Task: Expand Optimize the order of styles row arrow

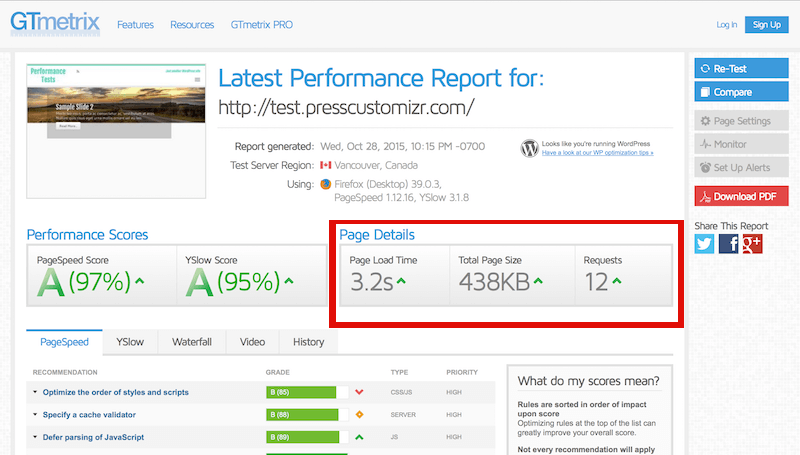Action: pos(35,392)
